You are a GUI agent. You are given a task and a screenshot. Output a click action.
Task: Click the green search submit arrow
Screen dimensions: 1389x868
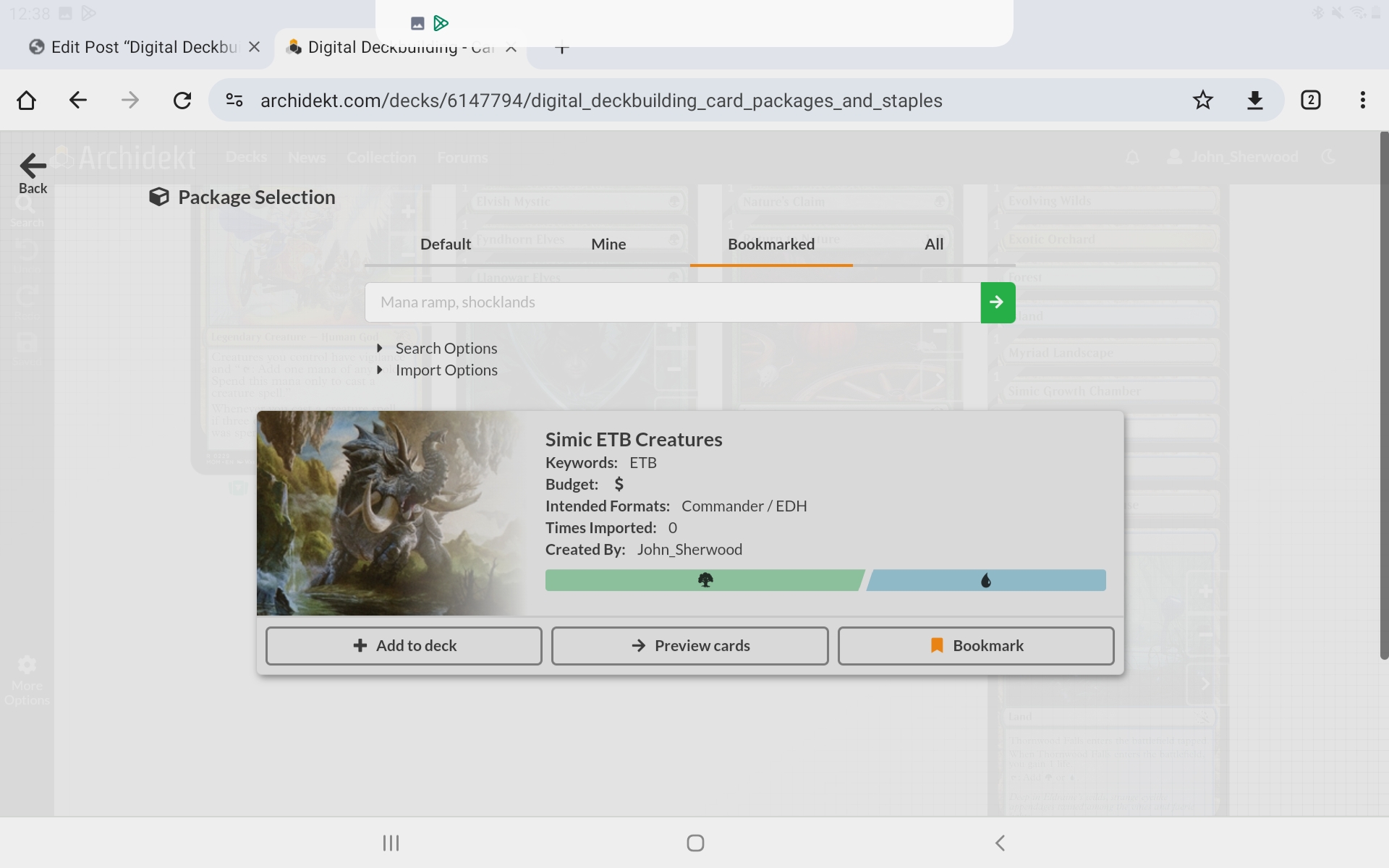(x=998, y=302)
